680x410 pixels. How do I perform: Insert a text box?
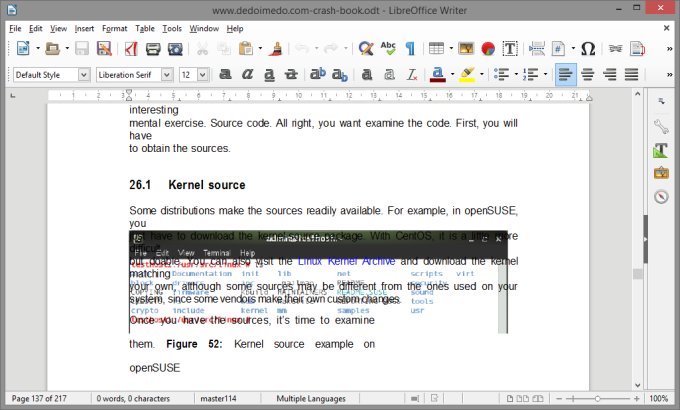(x=510, y=48)
